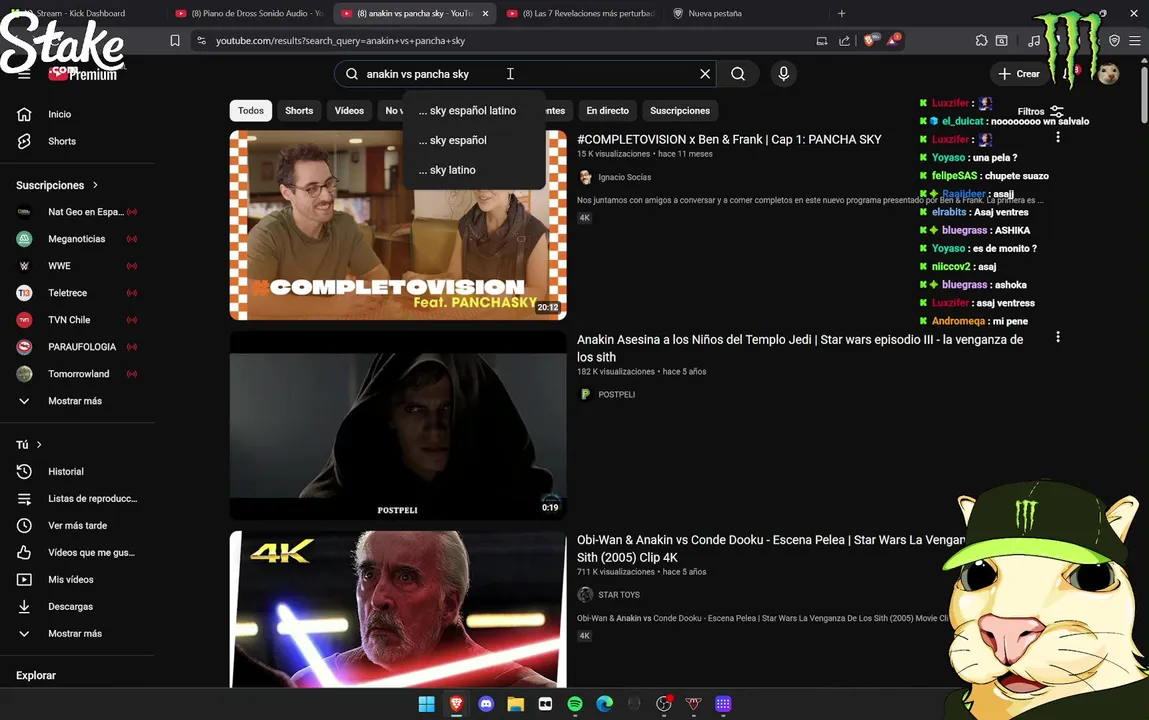This screenshot has width=1149, height=720.
Task: Close the anakin vs pancha sky tab
Action: coord(485,13)
